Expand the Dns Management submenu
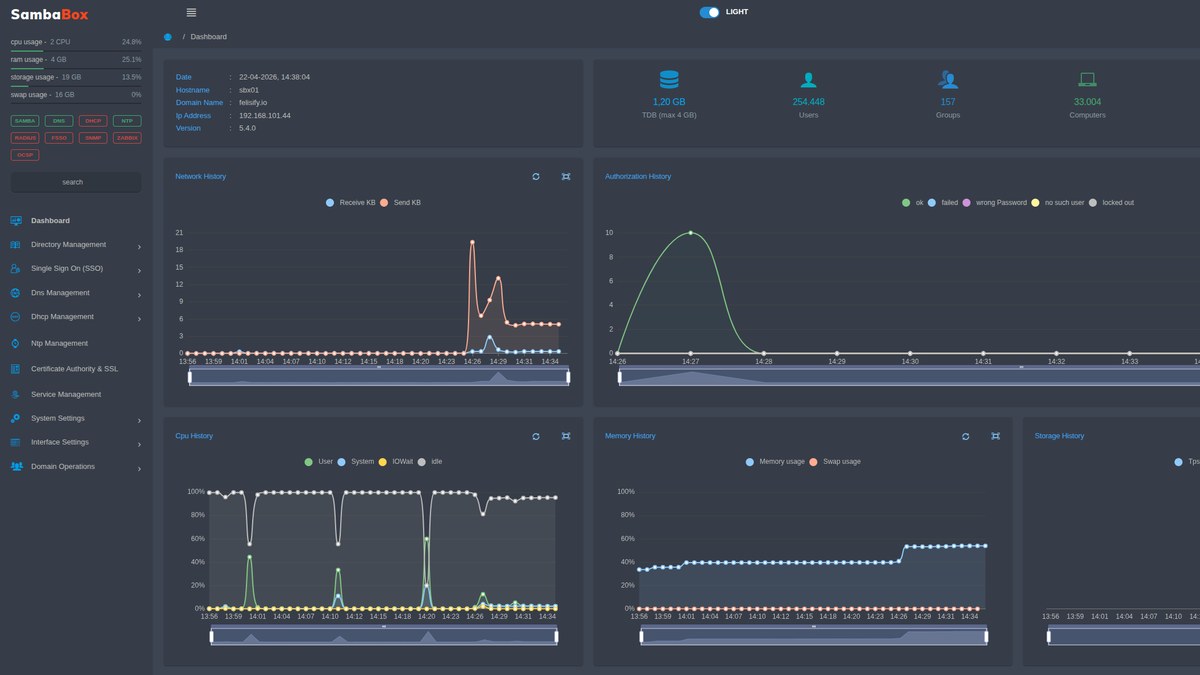This screenshot has width=1200, height=675. click(76, 293)
